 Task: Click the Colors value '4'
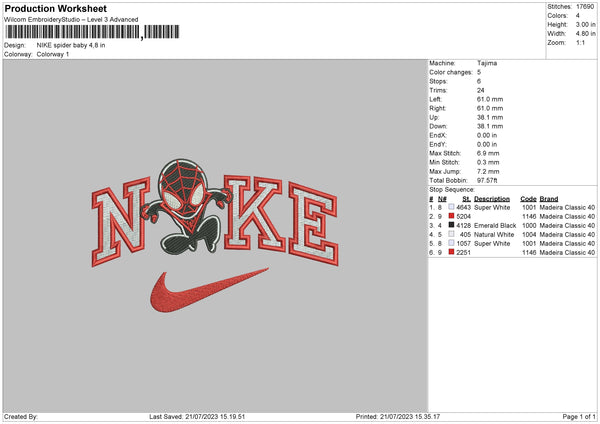pyautogui.click(x=577, y=16)
